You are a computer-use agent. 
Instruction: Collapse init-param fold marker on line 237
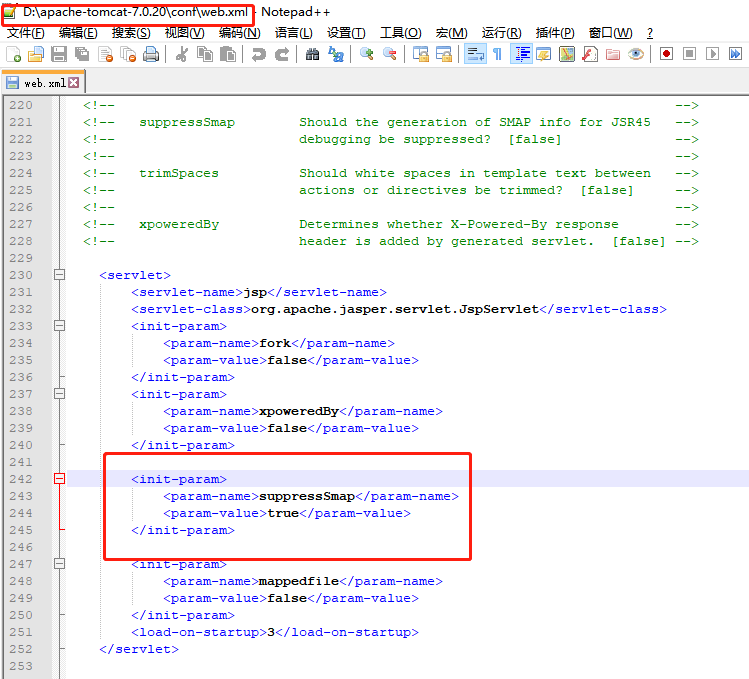click(59, 394)
